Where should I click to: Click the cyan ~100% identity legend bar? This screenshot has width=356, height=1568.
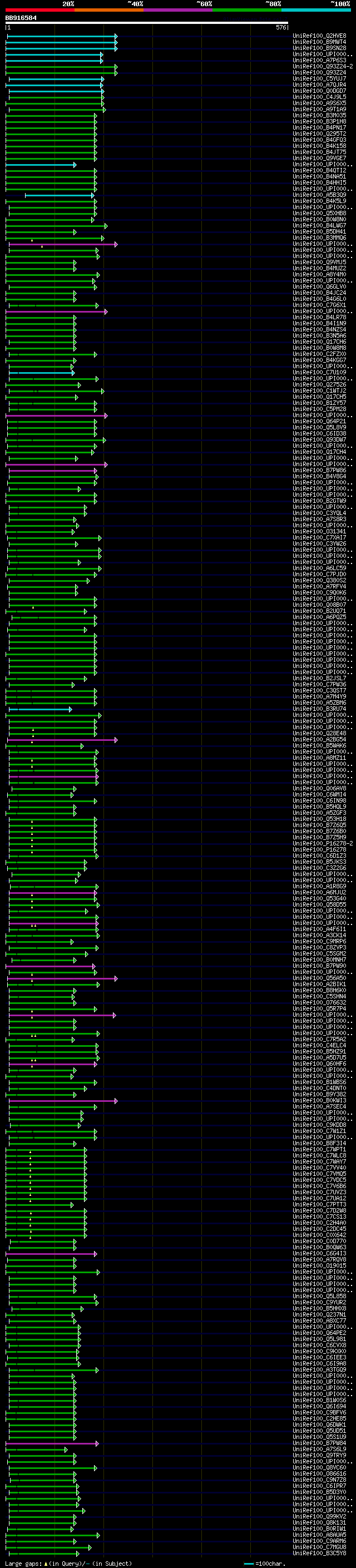pyautogui.click(x=316, y=10)
